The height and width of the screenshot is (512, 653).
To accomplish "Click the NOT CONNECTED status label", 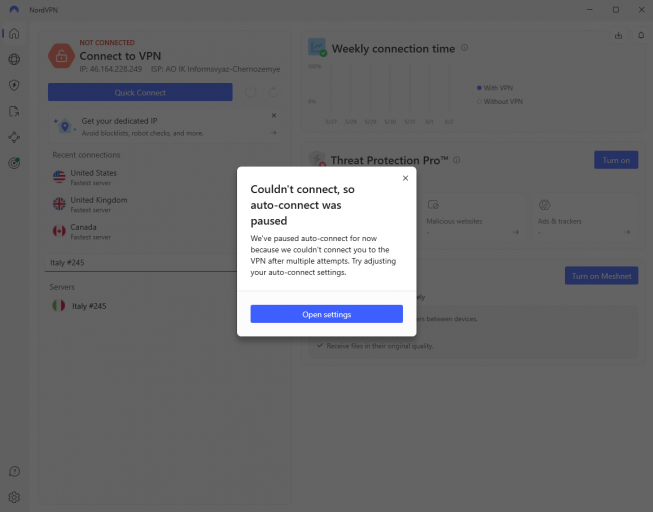I will tap(107, 42).
